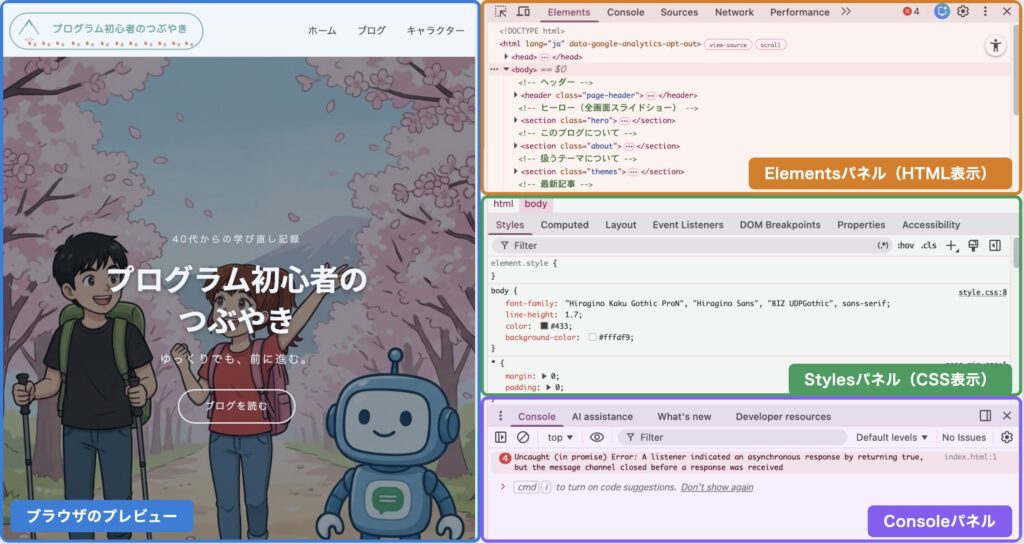Viewport: 1024px width, 544px height.
Task: Open the Computed tab
Action: (x=564, y=225)
